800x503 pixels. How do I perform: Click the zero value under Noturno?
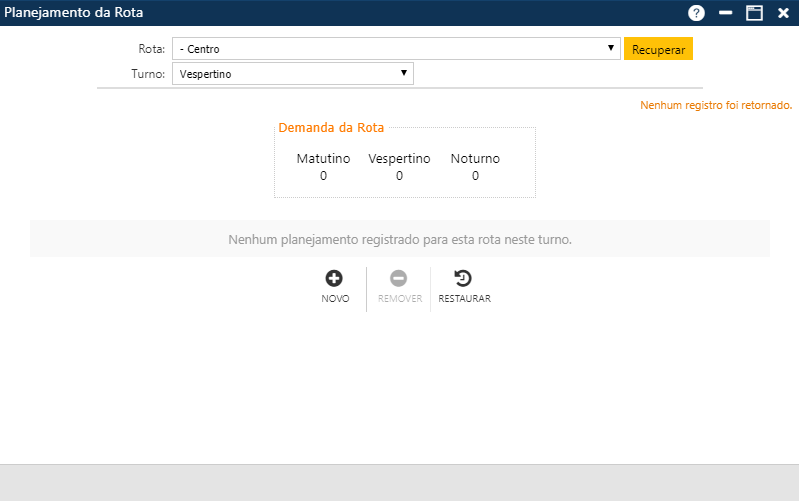pos(475,176)
